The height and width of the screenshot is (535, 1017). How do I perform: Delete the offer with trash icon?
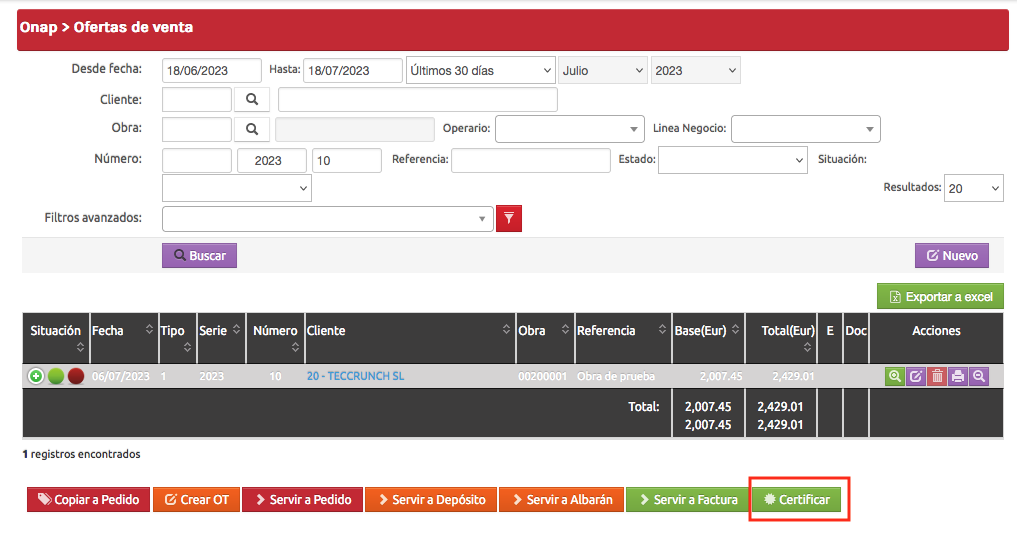(x=937, y=376)
